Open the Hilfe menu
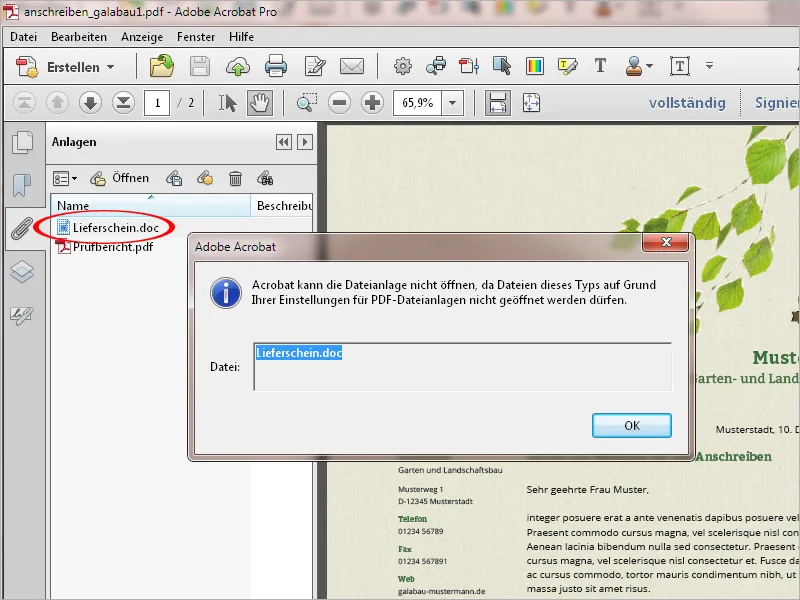 (241, 37)
